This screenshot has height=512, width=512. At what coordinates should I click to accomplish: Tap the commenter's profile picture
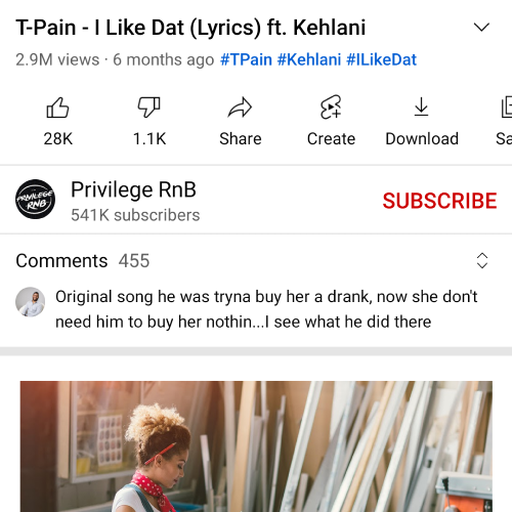(x=30, y=302)
